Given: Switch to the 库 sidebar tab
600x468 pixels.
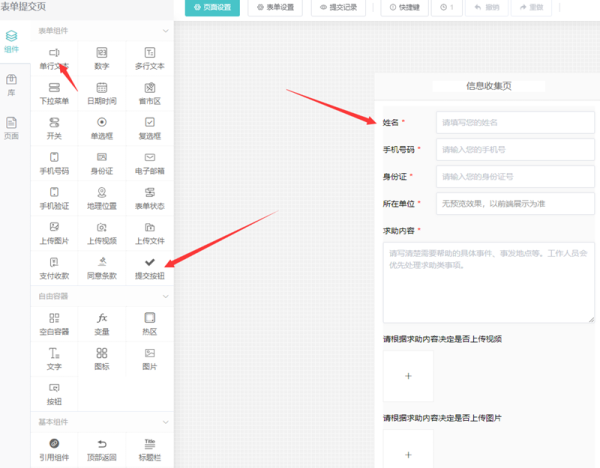Looking at the screenshot, I should pyautogui.click(x=11, y=85).
